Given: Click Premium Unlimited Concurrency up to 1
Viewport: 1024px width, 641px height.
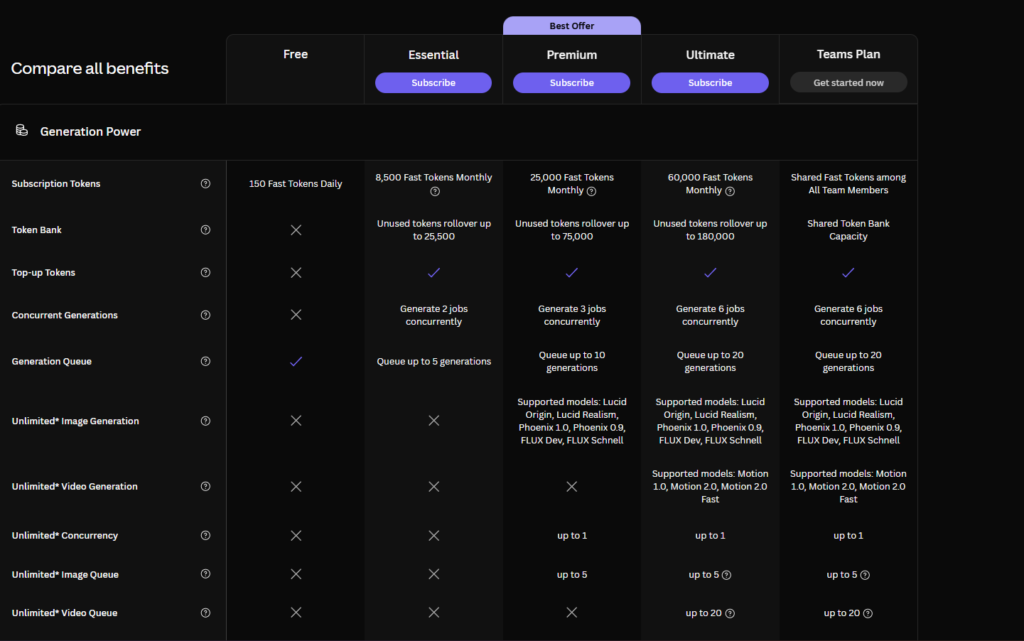Looking at the screenshot, I should [571, 535].
